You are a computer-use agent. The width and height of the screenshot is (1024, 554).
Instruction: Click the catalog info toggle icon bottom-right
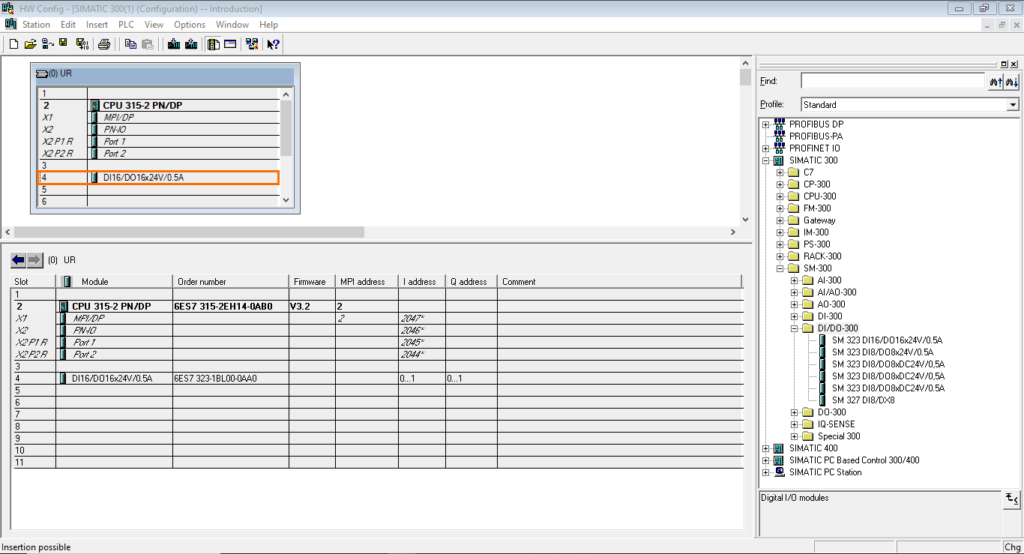pos(1011,499)
